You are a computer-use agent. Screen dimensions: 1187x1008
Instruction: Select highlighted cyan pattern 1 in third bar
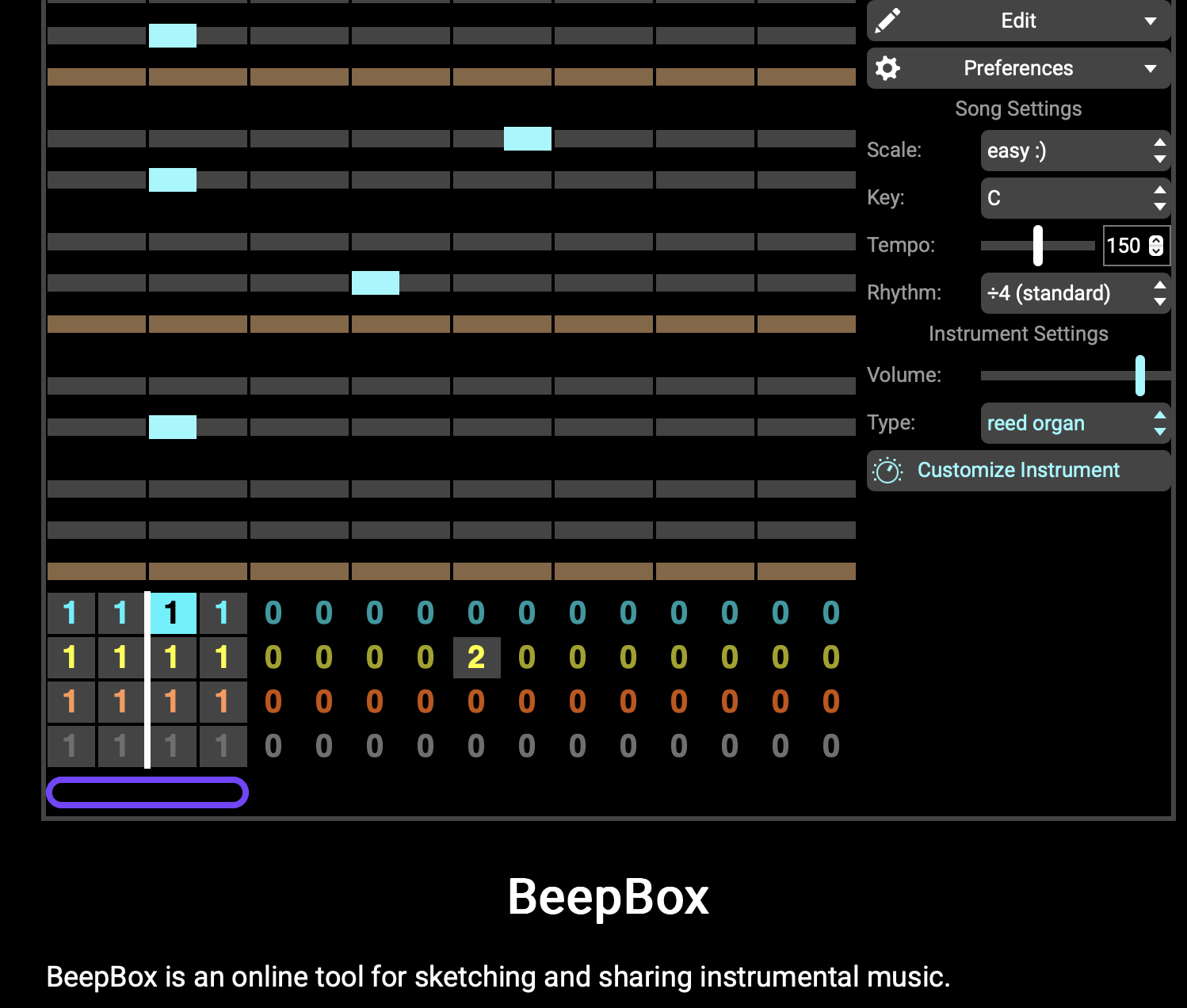[x=173, y=613]
